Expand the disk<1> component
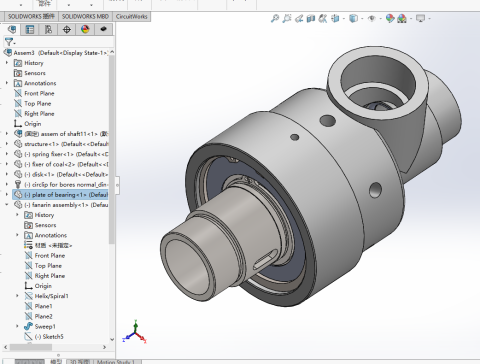The image size is (480, 364). point(7,174)
